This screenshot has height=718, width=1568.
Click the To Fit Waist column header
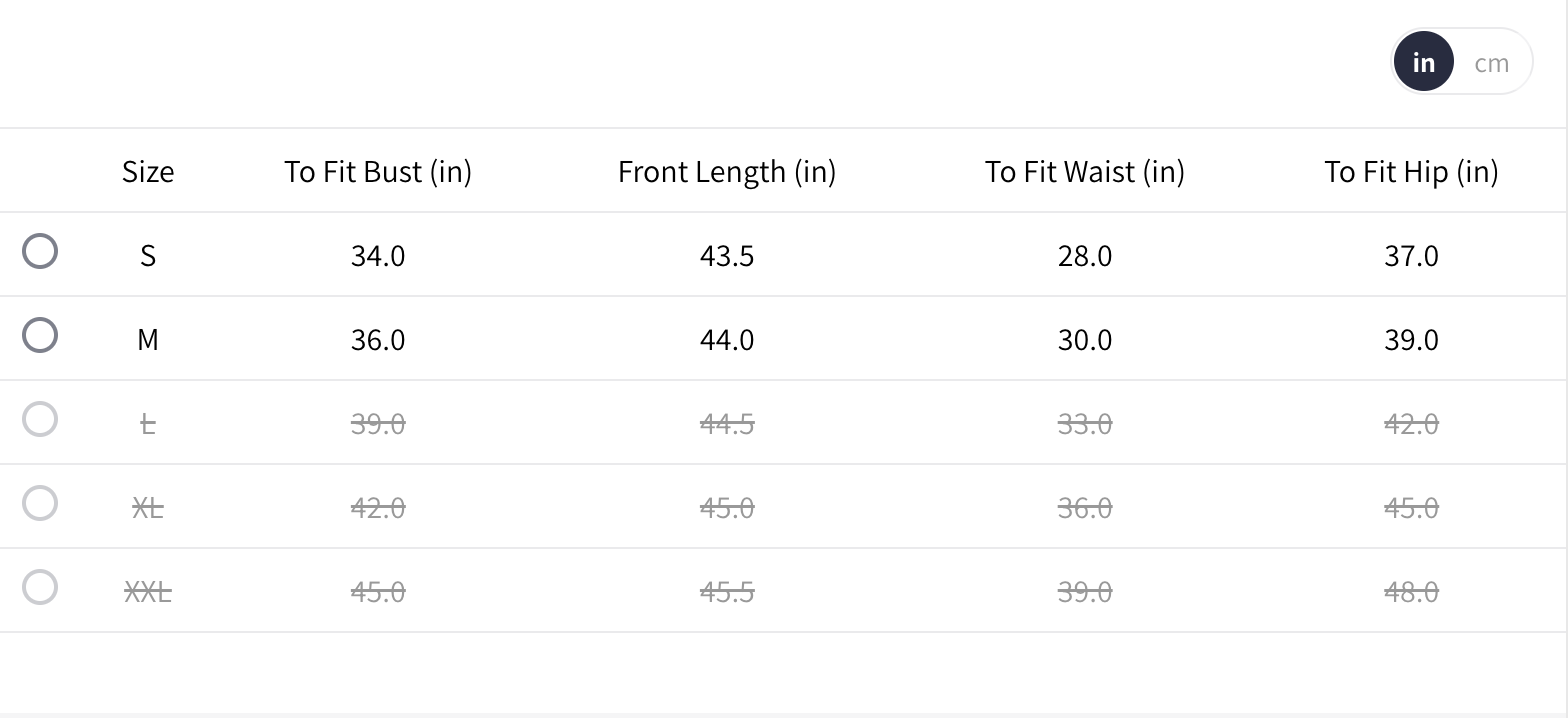[1085, 172]
